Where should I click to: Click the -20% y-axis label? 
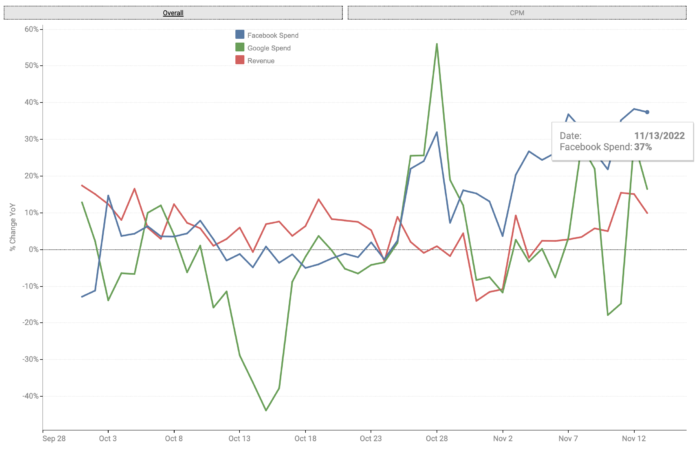30,322
